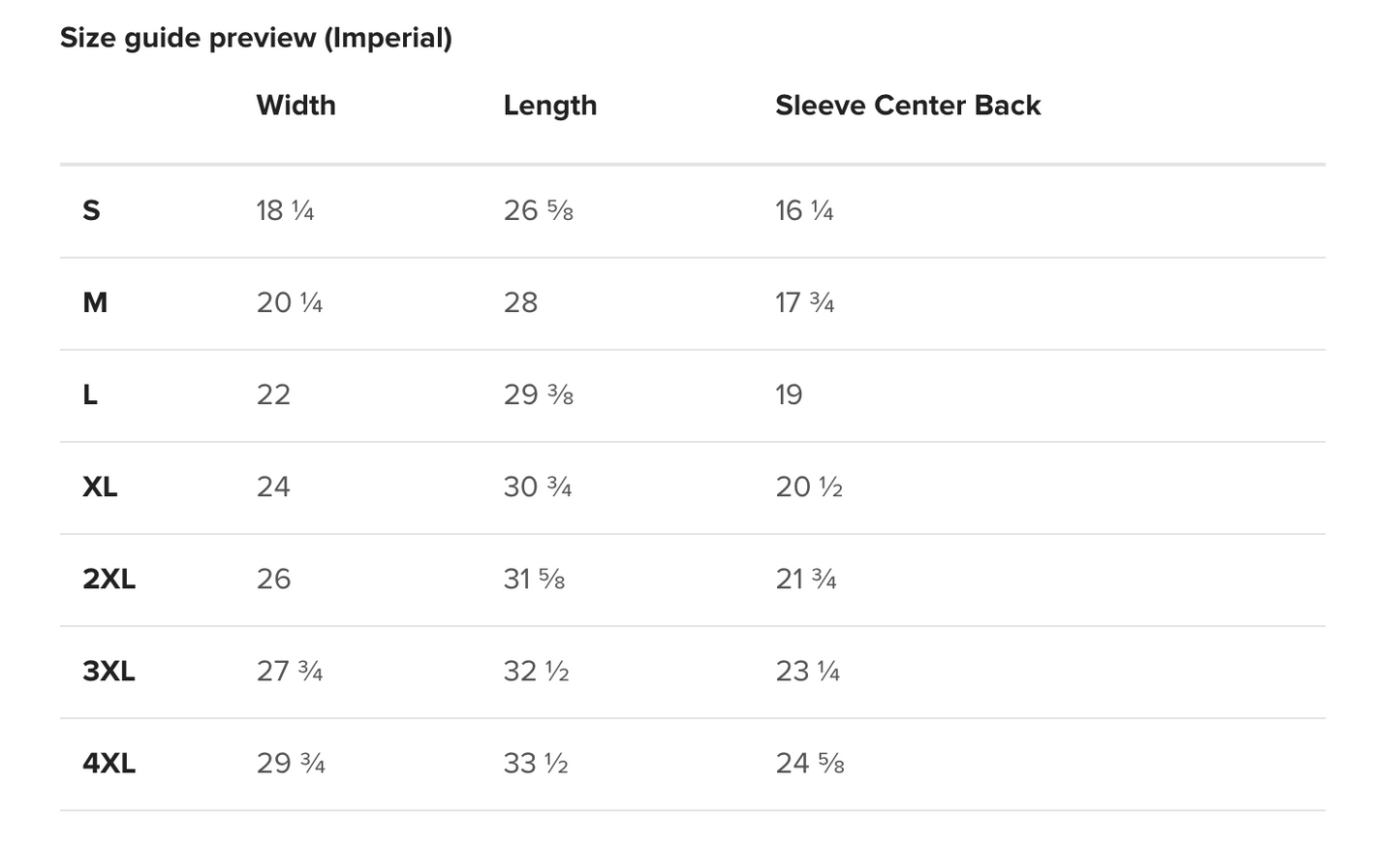Click the 18 ¼ width value for S
The height and width of the screenshot is (848, 1400).
pos(285,210)
